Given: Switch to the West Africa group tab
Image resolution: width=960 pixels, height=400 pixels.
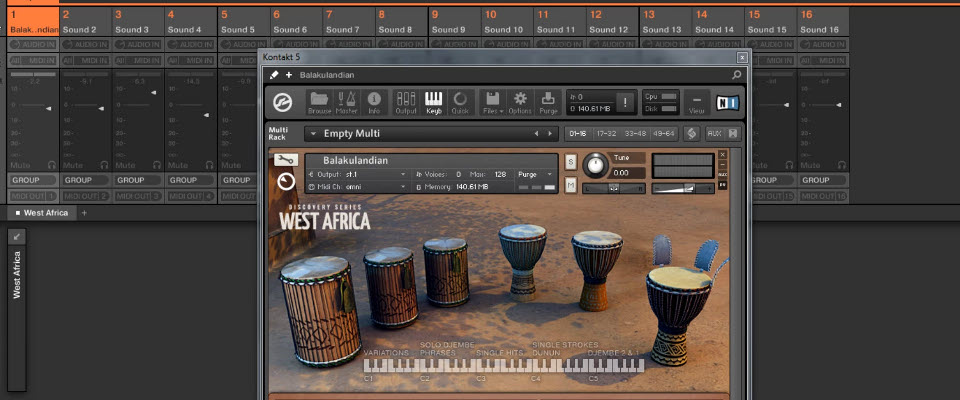Looking at the screenshot, I should click(42, 213).
